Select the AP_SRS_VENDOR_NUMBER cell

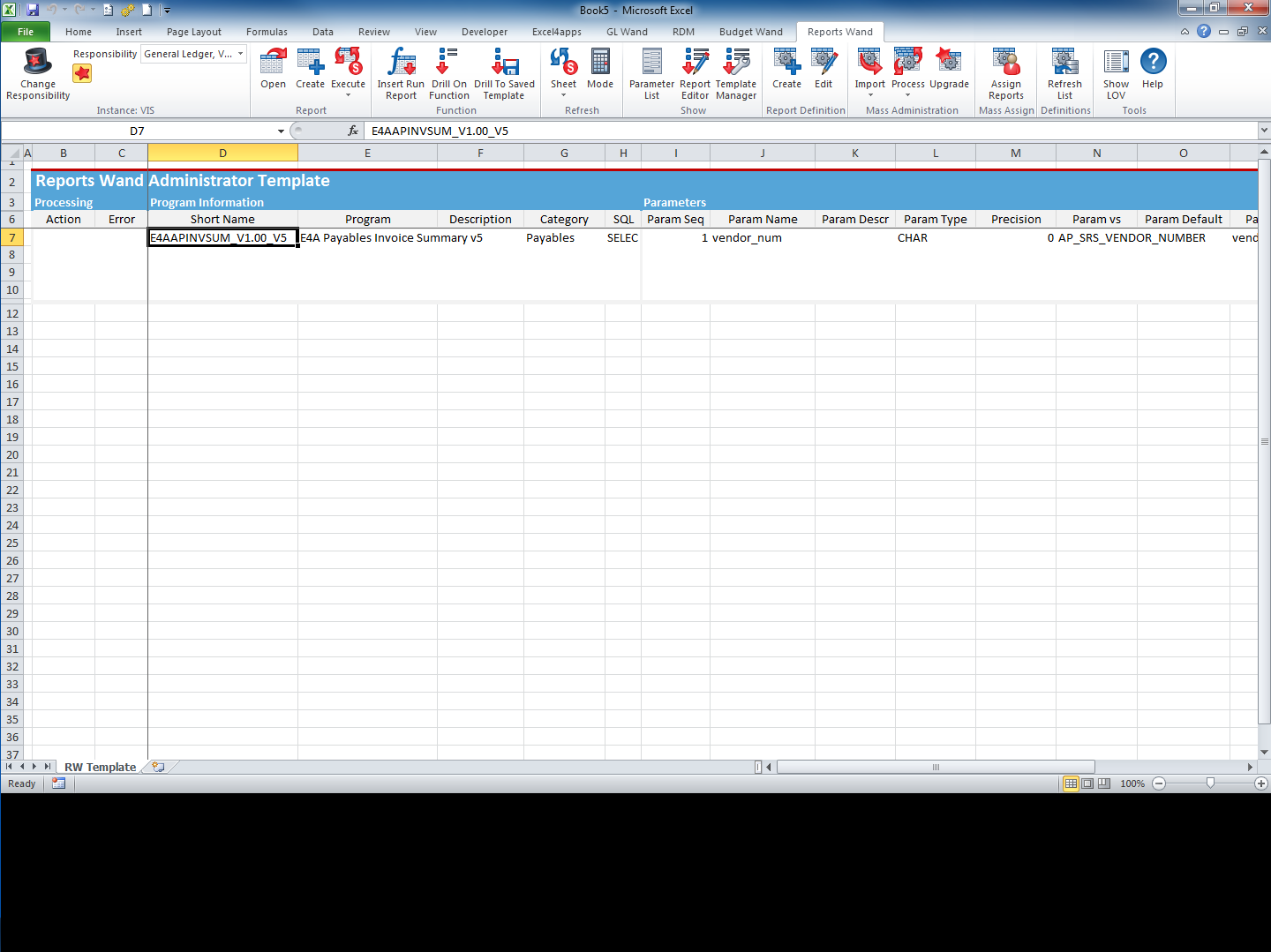(1096, 237)
